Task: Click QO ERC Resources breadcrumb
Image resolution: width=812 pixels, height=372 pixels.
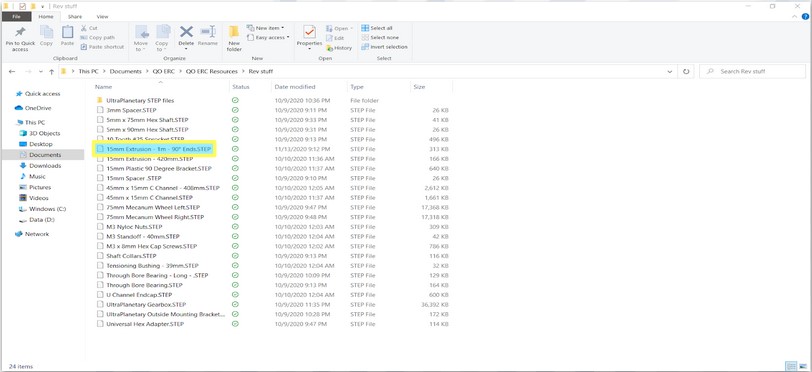Action: (211, 71)
